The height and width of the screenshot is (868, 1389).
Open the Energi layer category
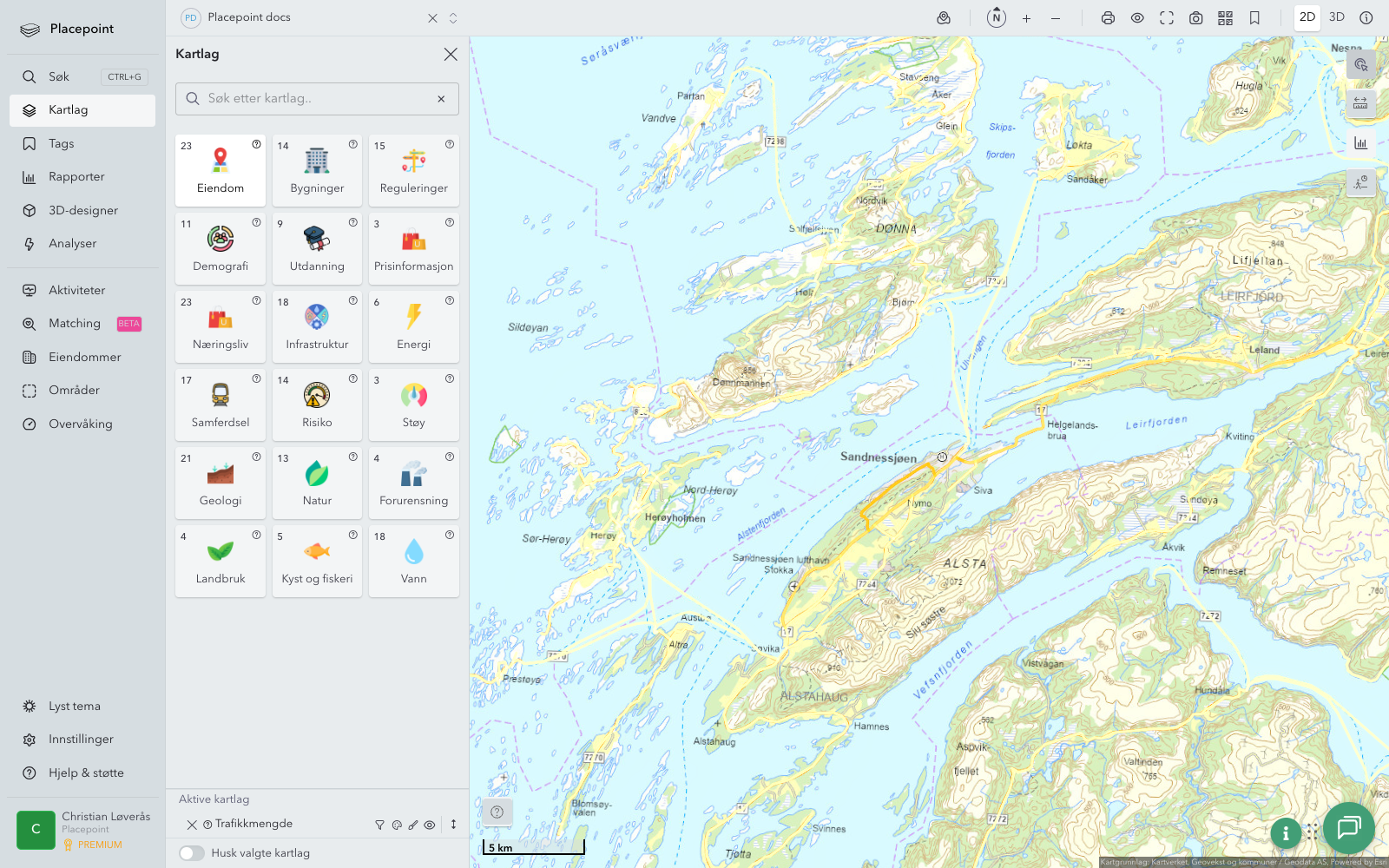point(413,326)
